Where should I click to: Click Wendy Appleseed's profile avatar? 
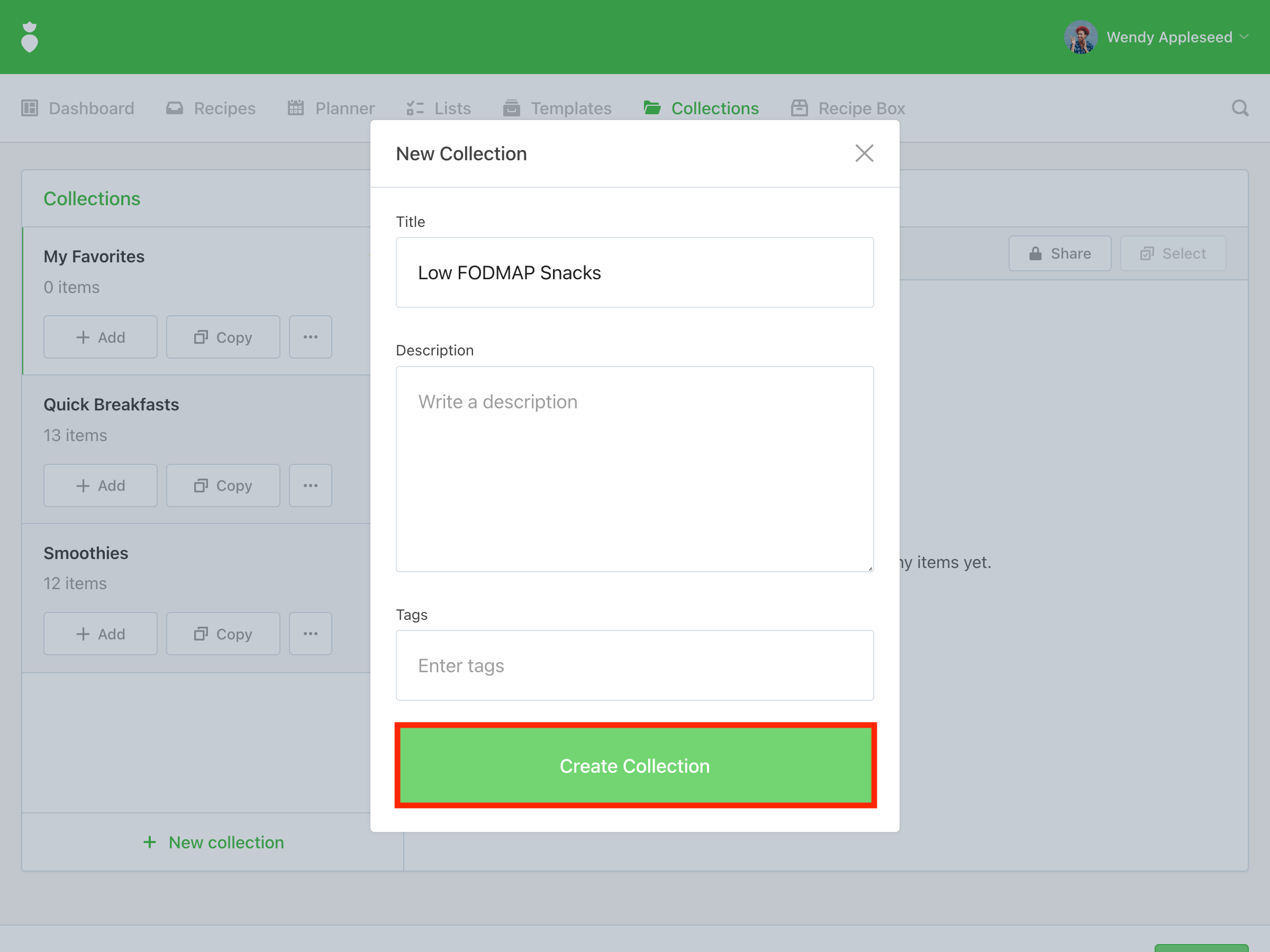coord(1080,38)
